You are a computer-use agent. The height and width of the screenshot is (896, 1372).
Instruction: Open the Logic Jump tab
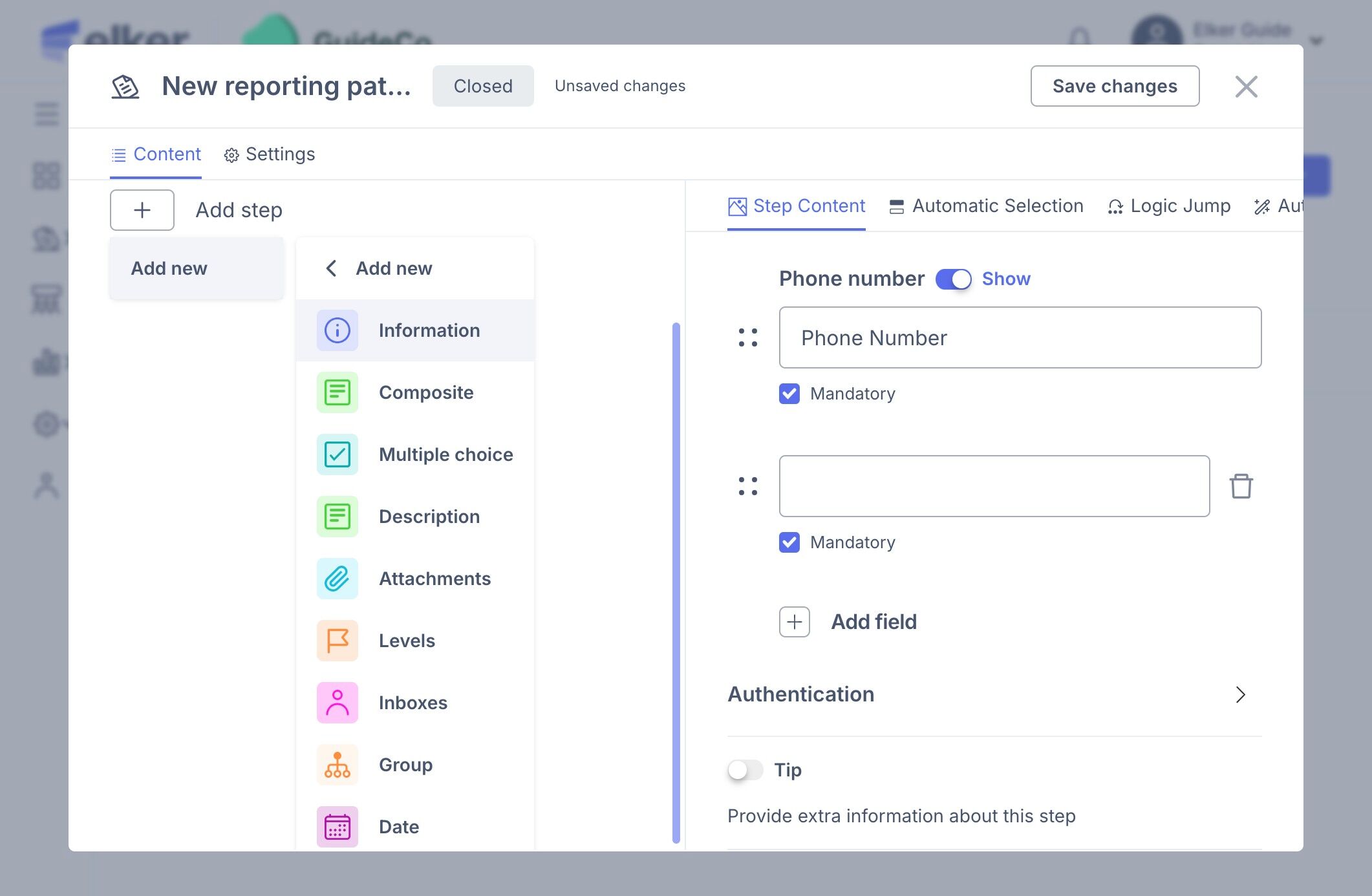click(1169, 206)
